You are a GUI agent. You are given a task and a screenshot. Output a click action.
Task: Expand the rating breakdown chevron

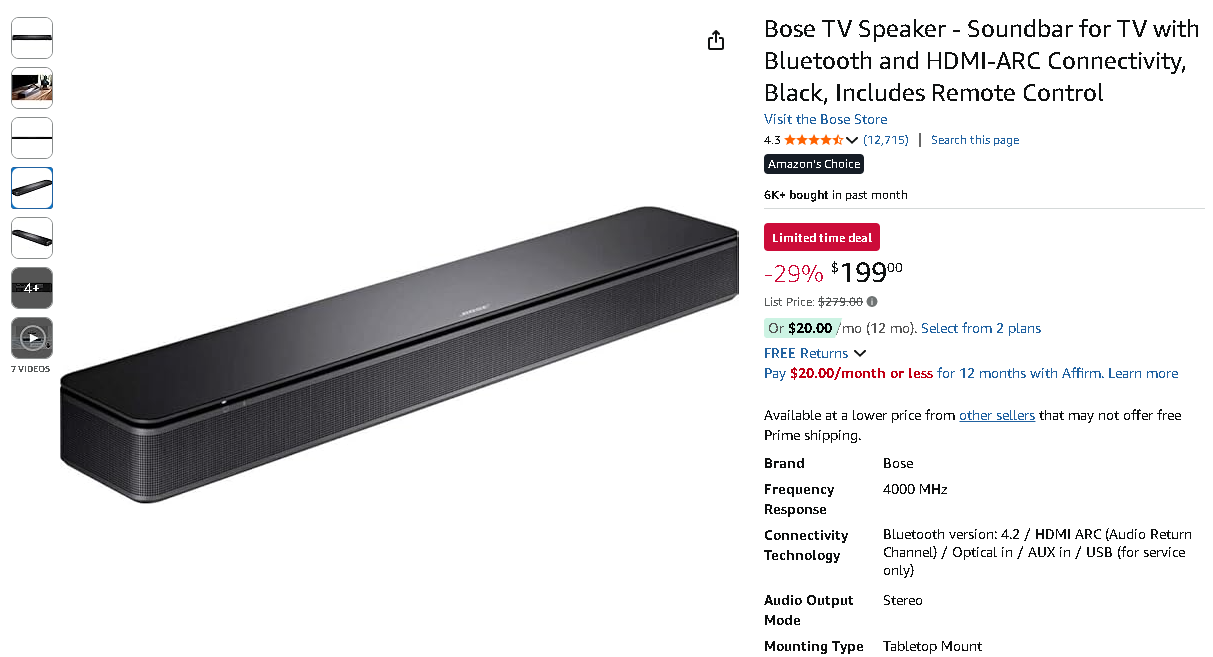tap(852, 140)
